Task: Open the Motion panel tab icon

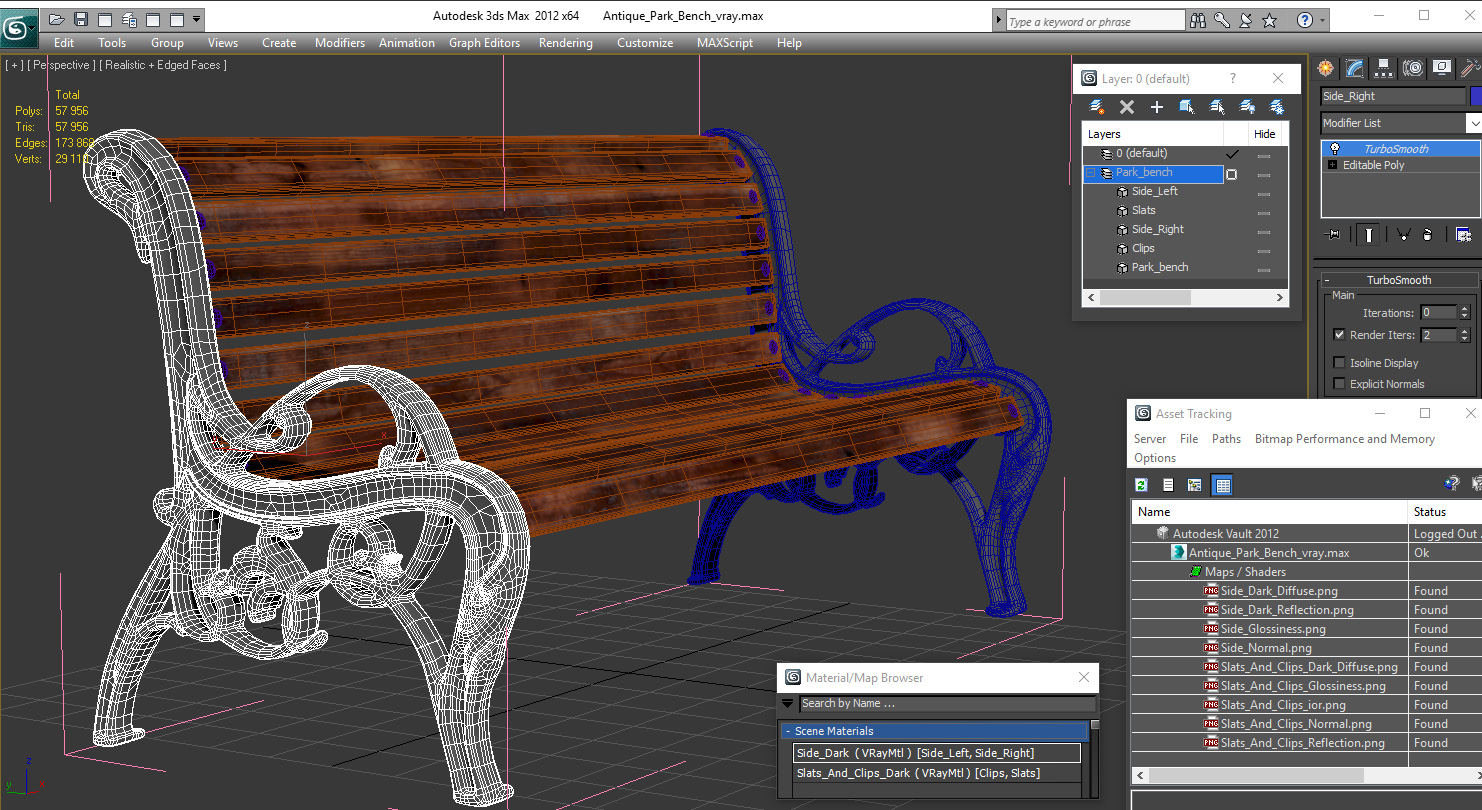Action: coord(1413,68)
